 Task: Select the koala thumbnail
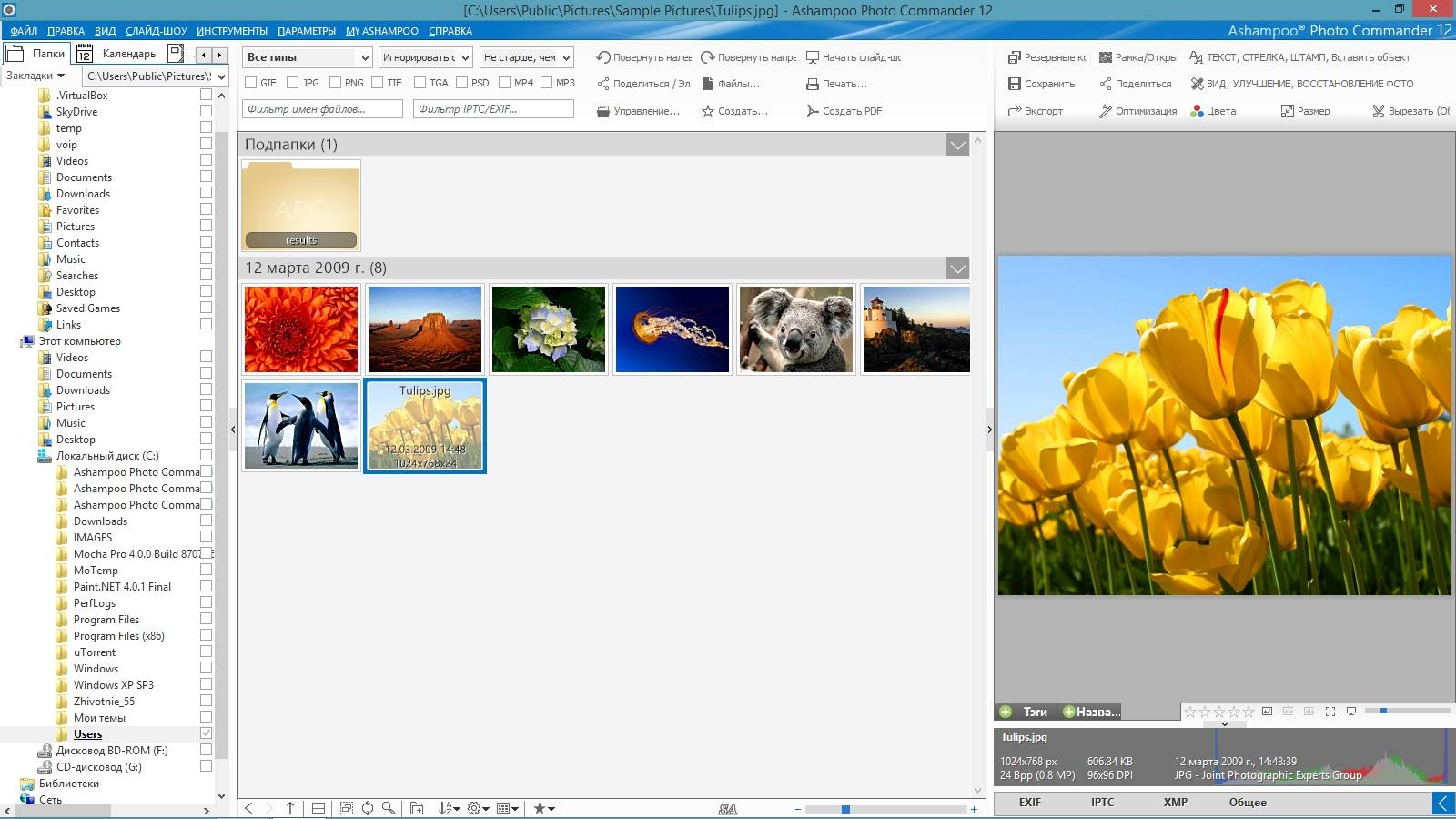coord(796,329)
